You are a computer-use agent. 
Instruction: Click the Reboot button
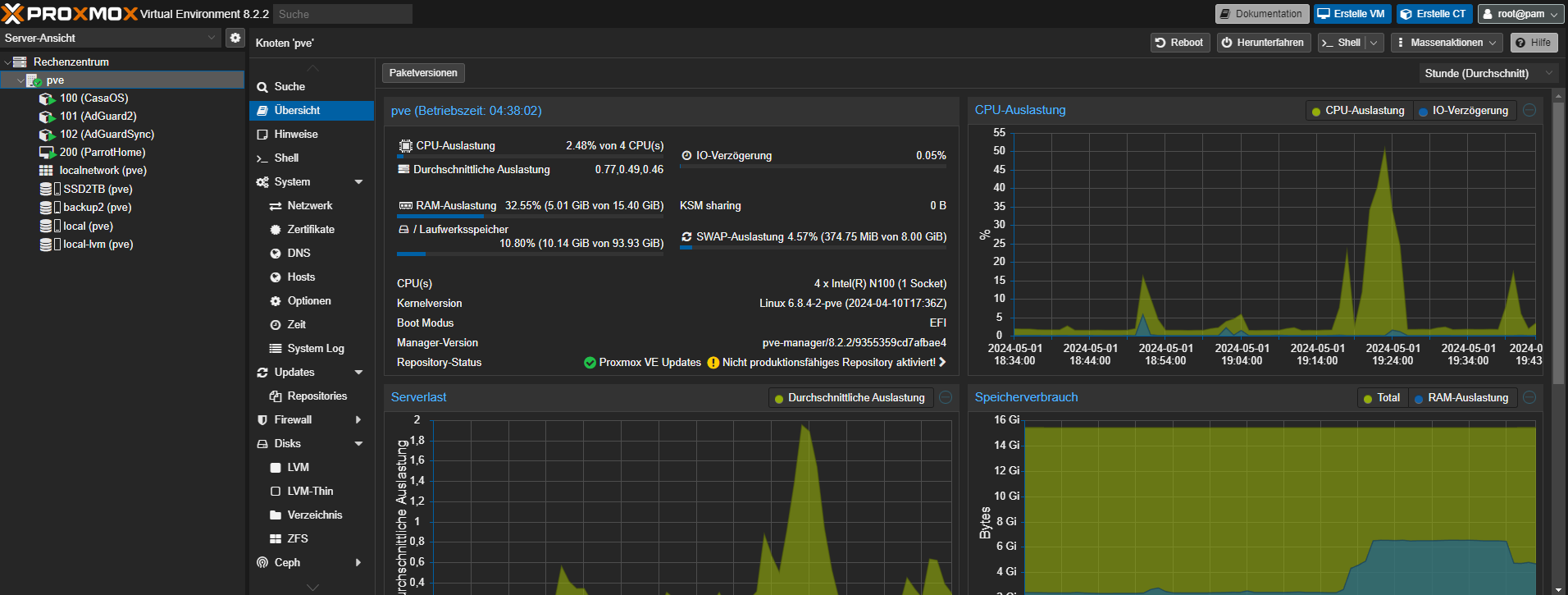coord(1179,43)
